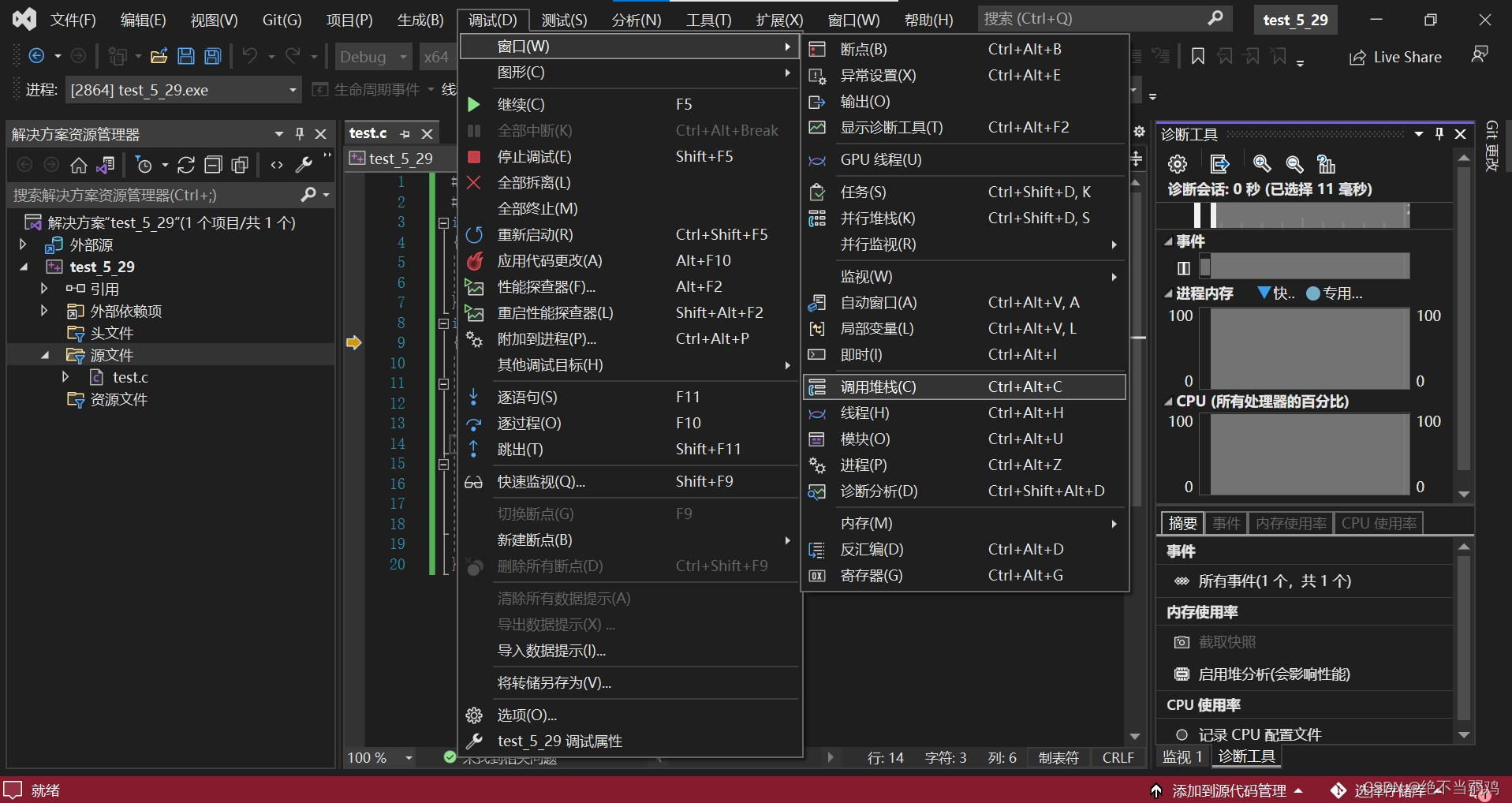Refresh the Solution Explorer
This screenshot has height=803, width=1512.
pyautogui.click(x=185, y=165)
